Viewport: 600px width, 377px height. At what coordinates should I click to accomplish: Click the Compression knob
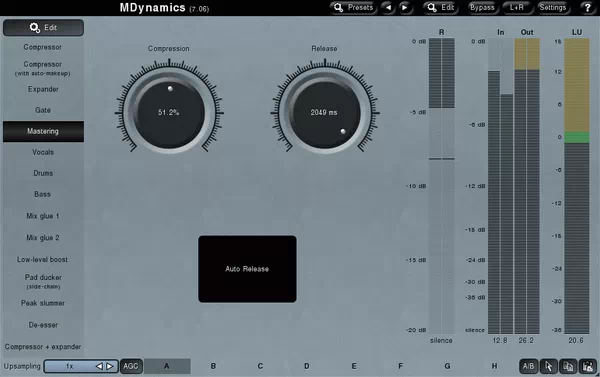169,113
